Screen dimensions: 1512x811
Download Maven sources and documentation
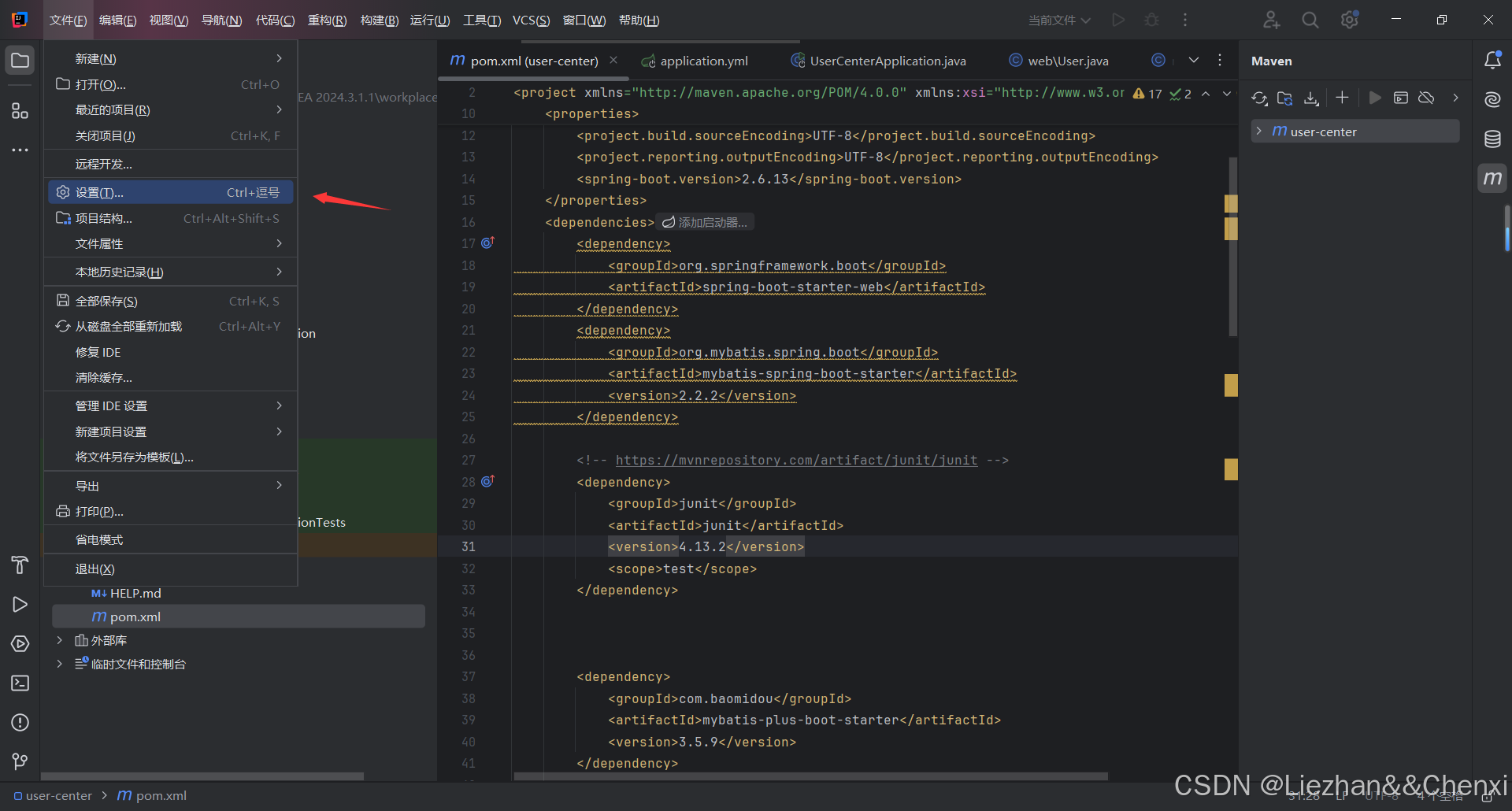tap(1311, 98)
